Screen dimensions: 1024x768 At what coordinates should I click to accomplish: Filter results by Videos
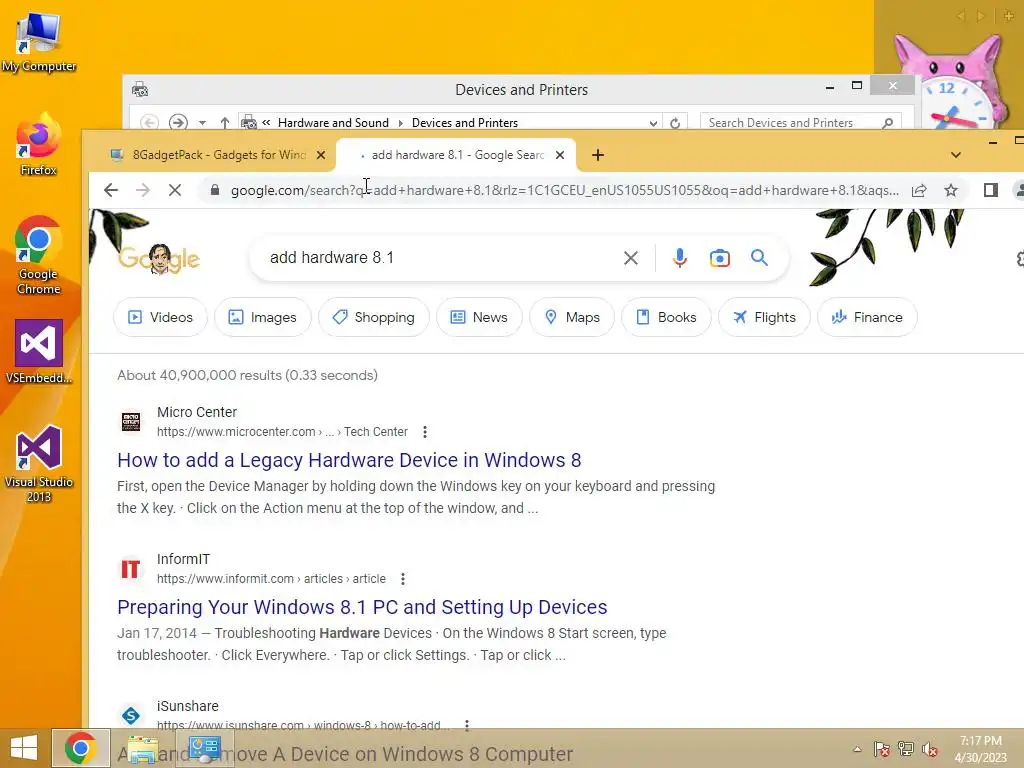tap(161, 317)
